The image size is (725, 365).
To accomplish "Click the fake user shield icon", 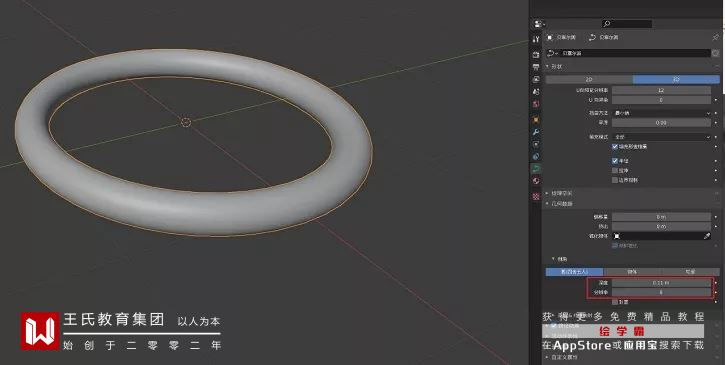I will [716, 53].
